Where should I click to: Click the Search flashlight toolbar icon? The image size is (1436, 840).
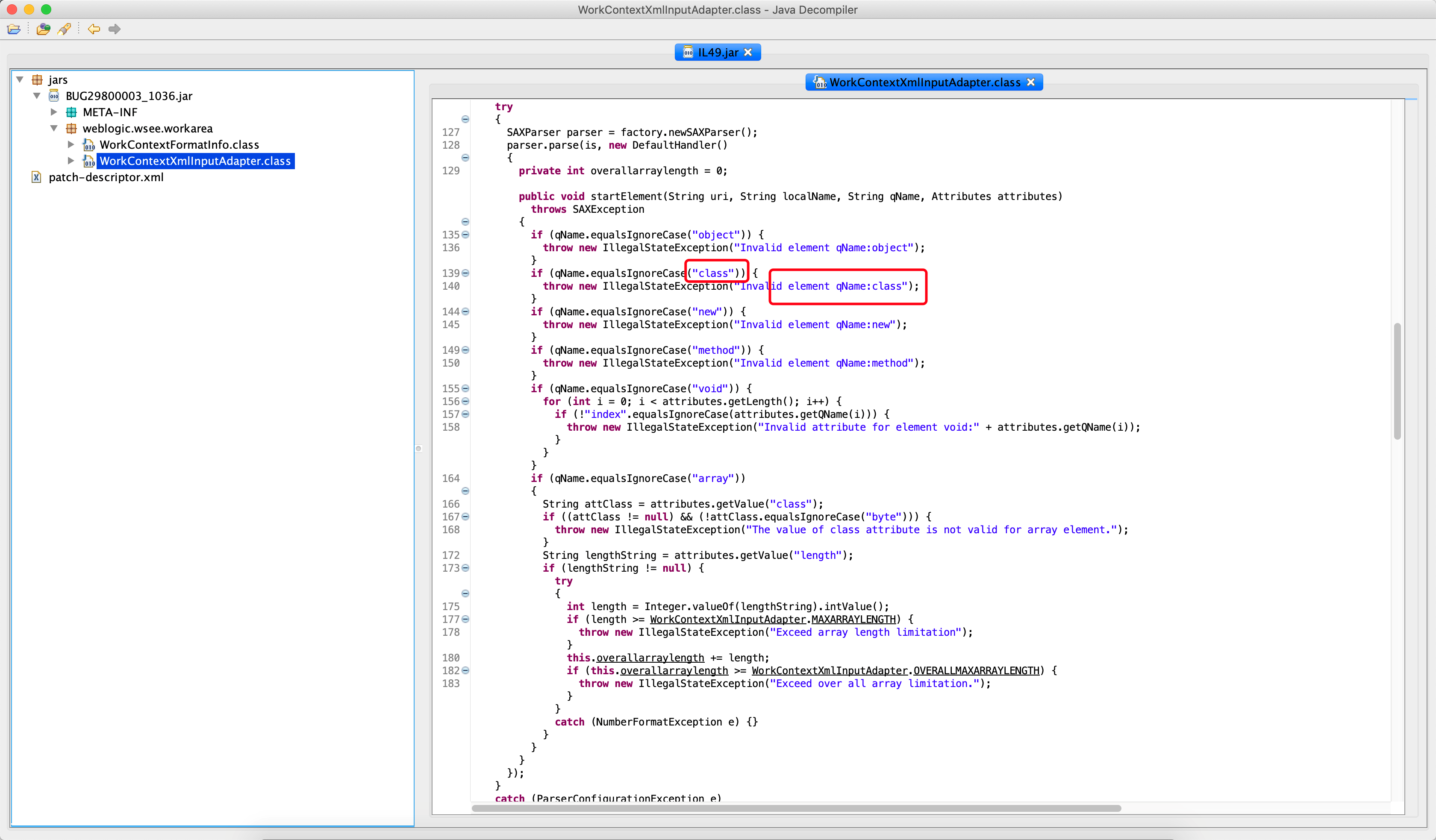pyautogui.click(x=65, y=29)
